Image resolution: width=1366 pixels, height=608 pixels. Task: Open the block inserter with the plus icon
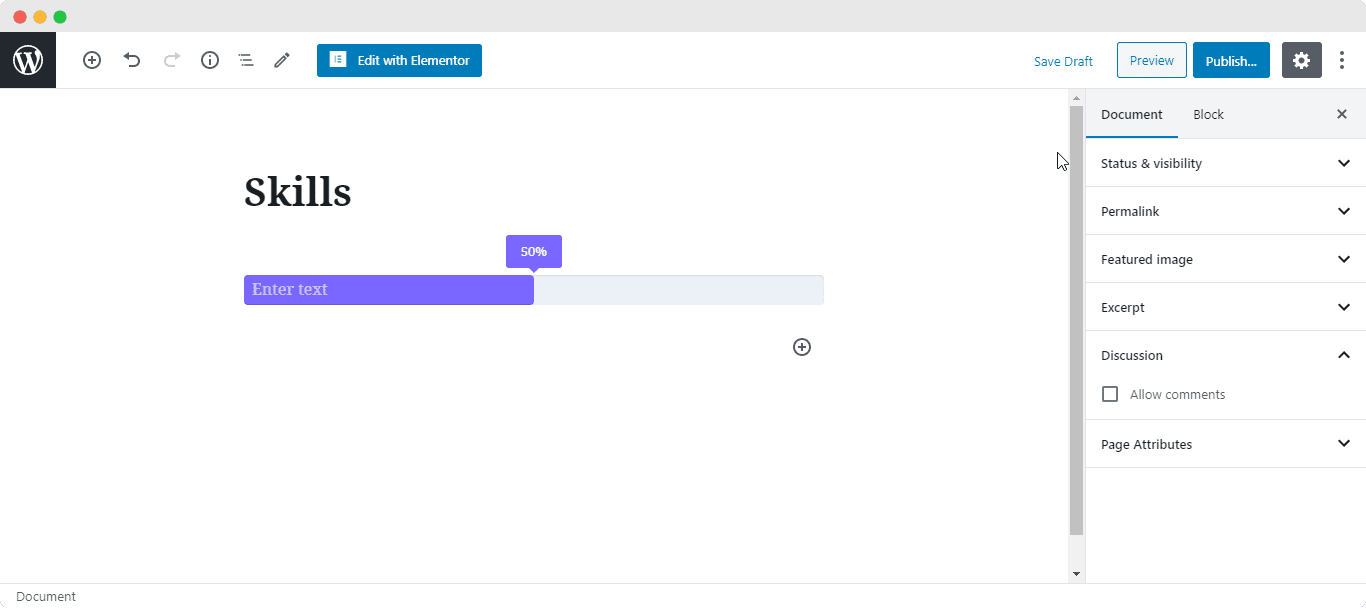click(x=91, y=60)
